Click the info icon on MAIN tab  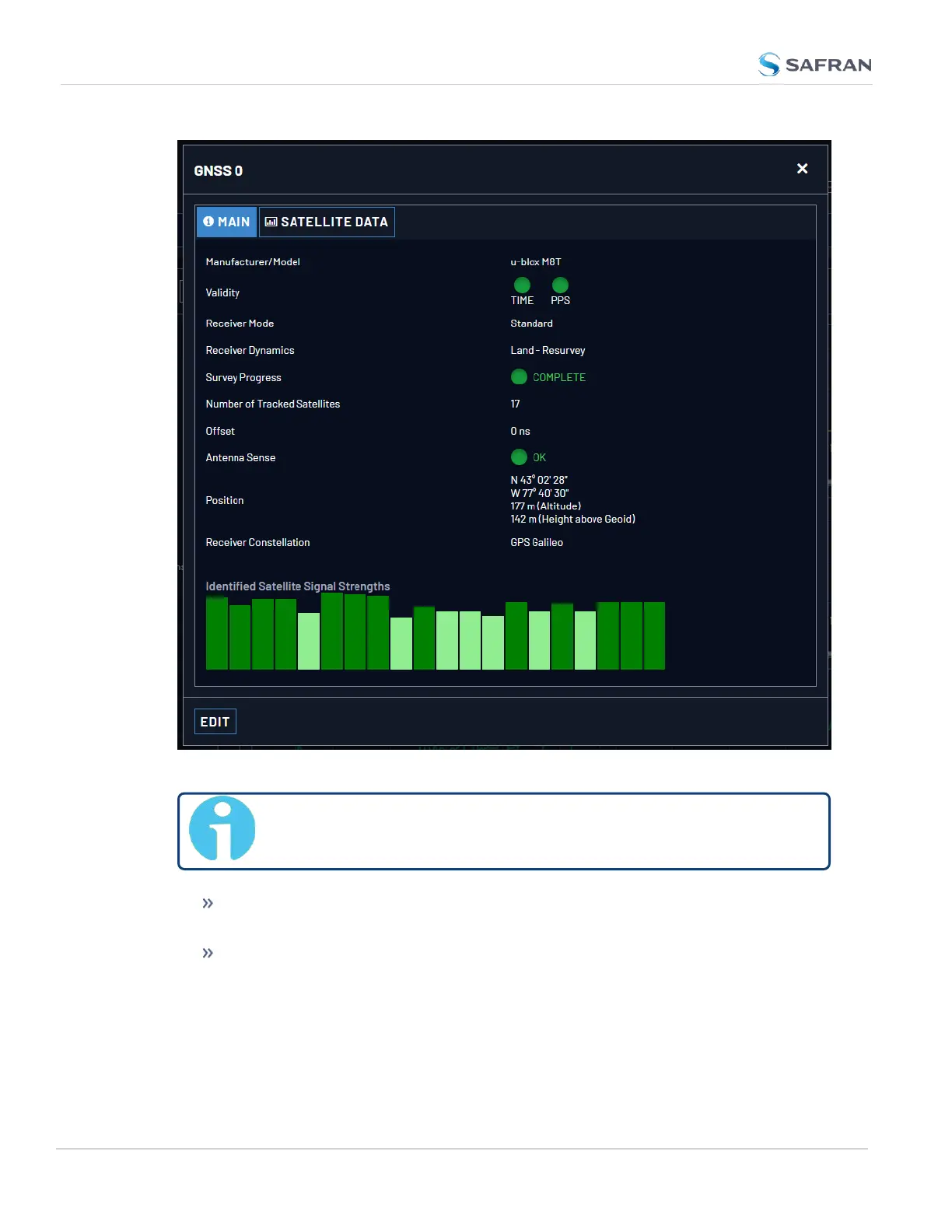pos(208,222)
